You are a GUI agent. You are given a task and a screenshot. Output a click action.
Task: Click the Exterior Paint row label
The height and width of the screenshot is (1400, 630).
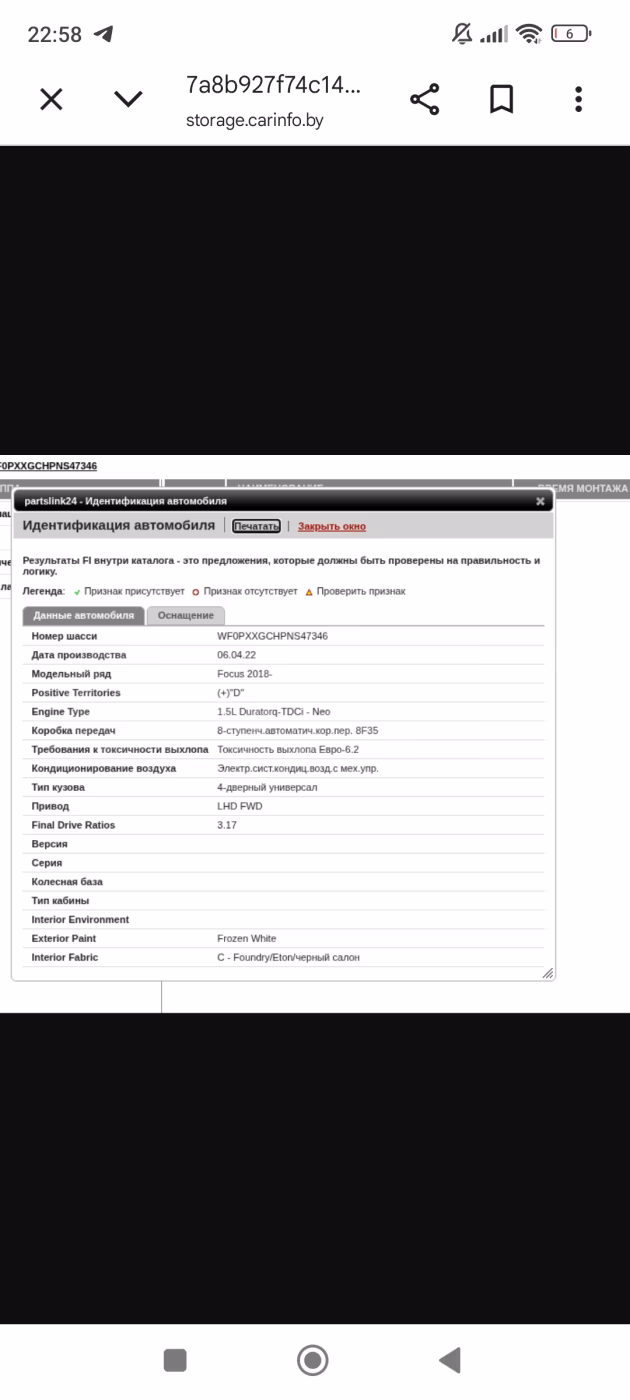pos(64,938)
